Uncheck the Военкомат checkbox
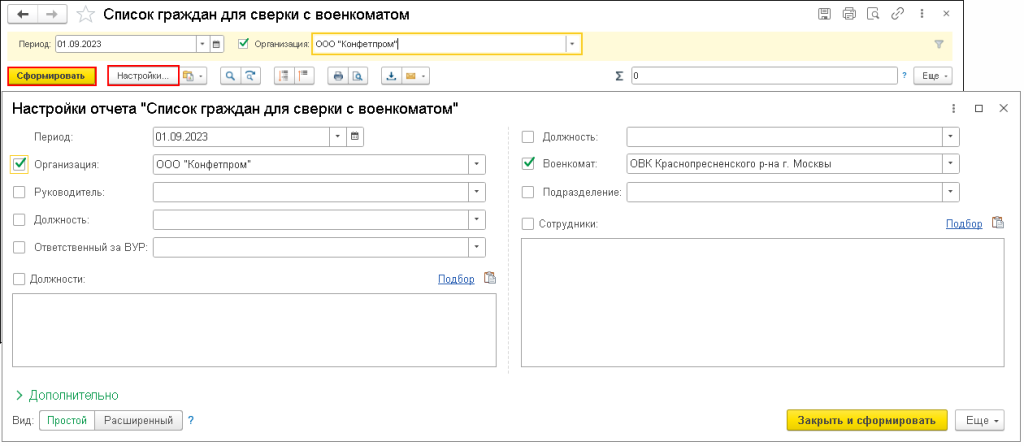1024x446 pixels. point(528,165)
